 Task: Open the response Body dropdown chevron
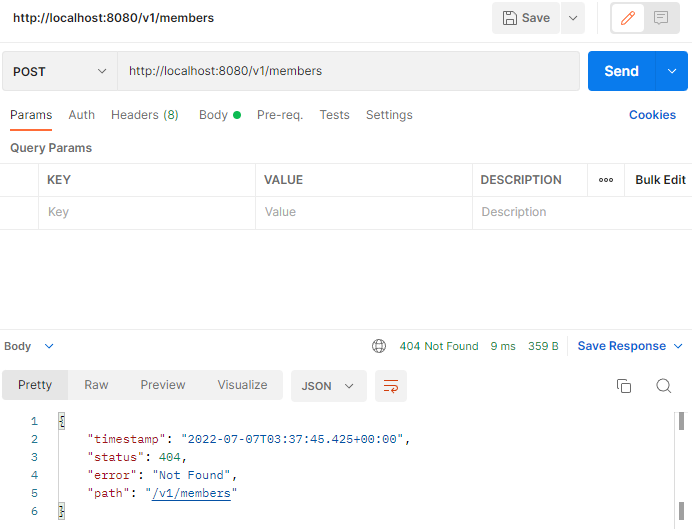tap(49, 346)
